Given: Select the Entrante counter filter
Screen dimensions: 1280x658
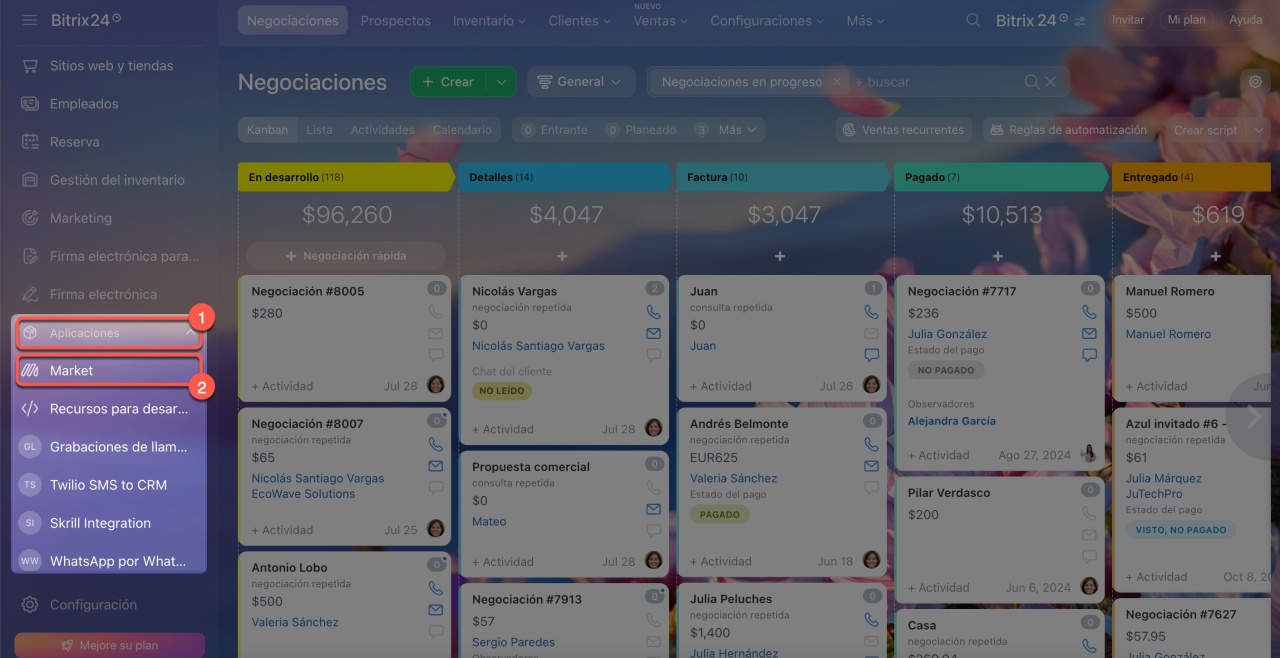Looking at the screenshot, I should pos(553,130).
